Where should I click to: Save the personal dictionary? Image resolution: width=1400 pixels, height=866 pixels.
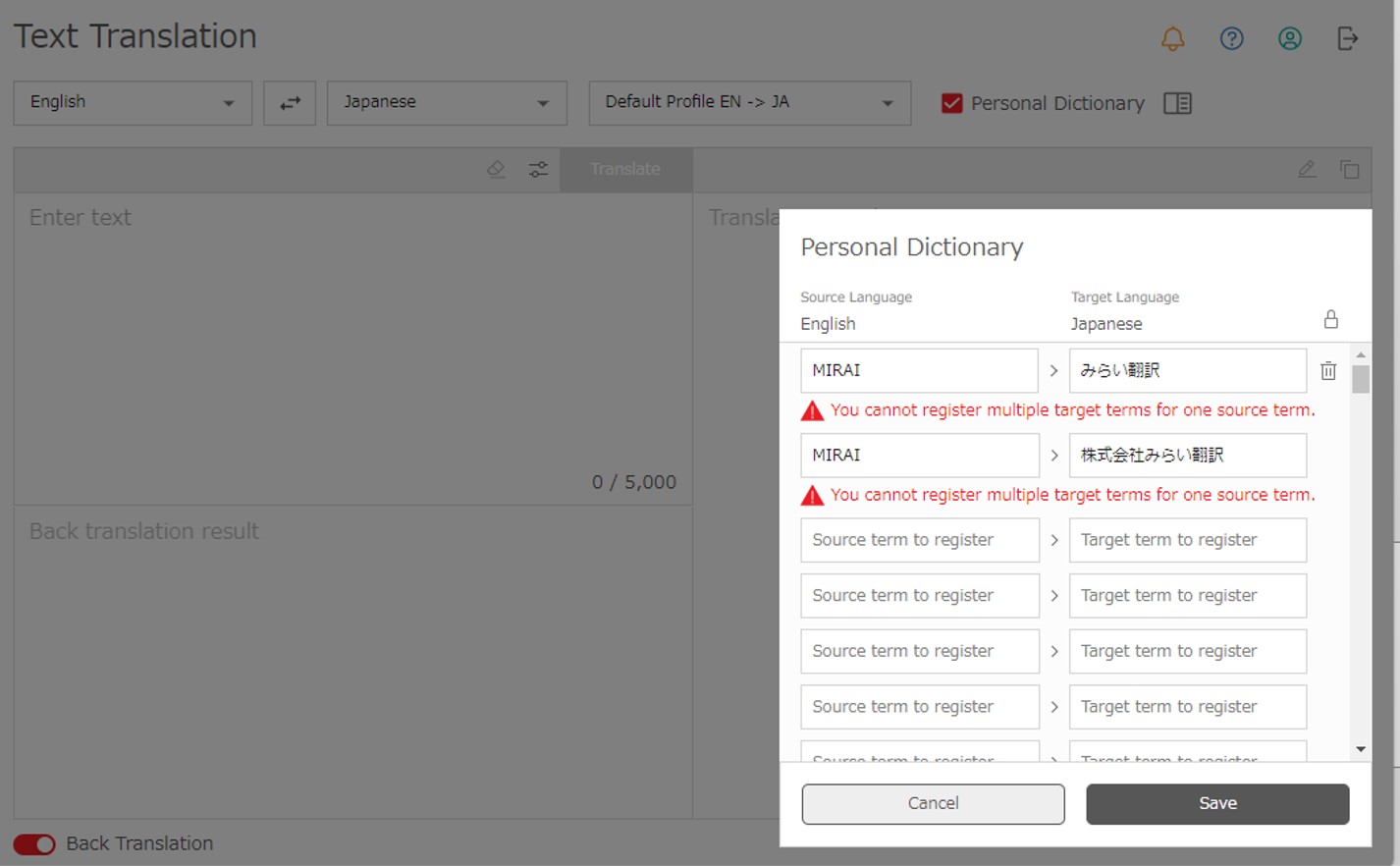click(1217, 804)
